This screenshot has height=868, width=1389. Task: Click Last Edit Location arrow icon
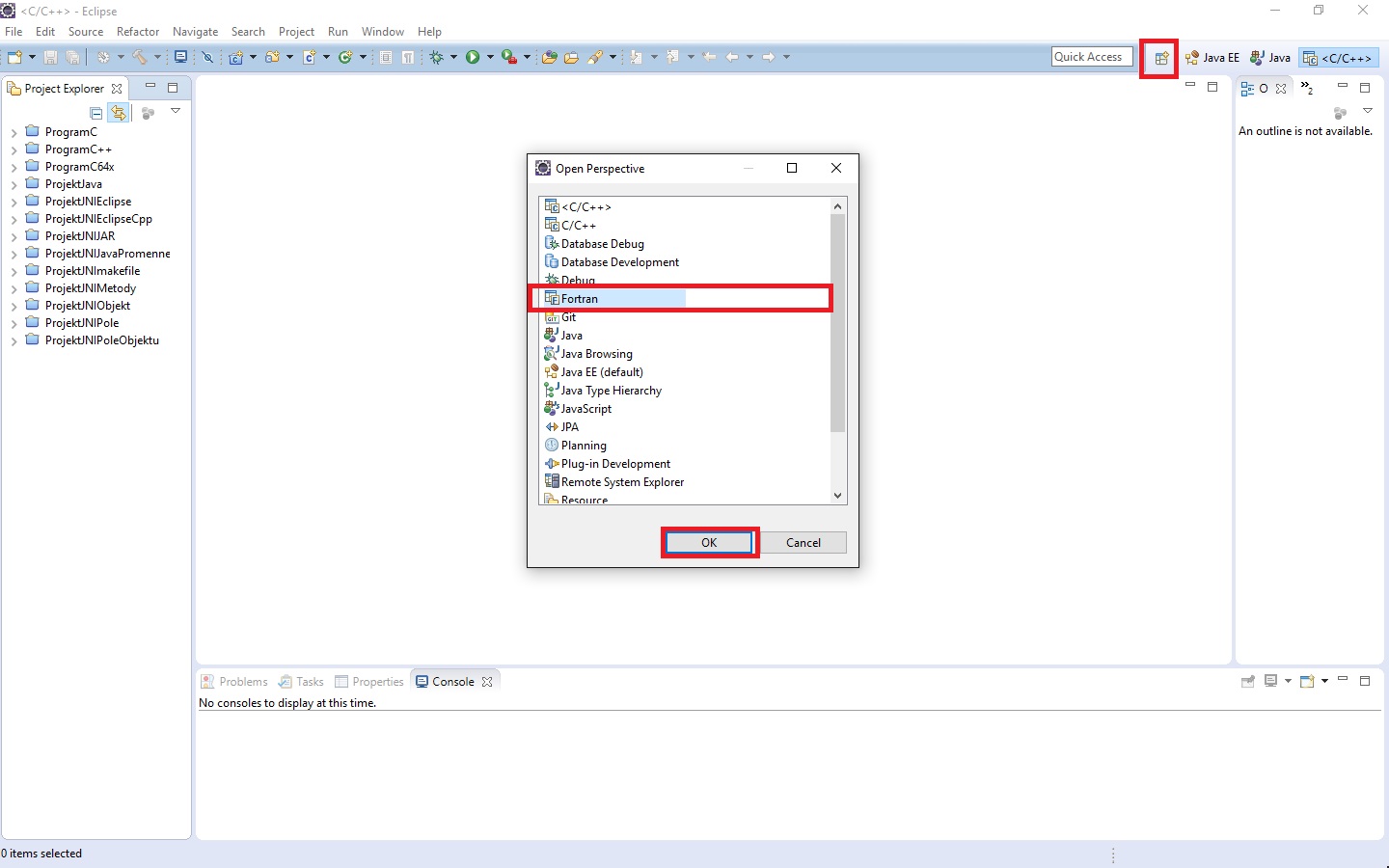tap(709, 57)
